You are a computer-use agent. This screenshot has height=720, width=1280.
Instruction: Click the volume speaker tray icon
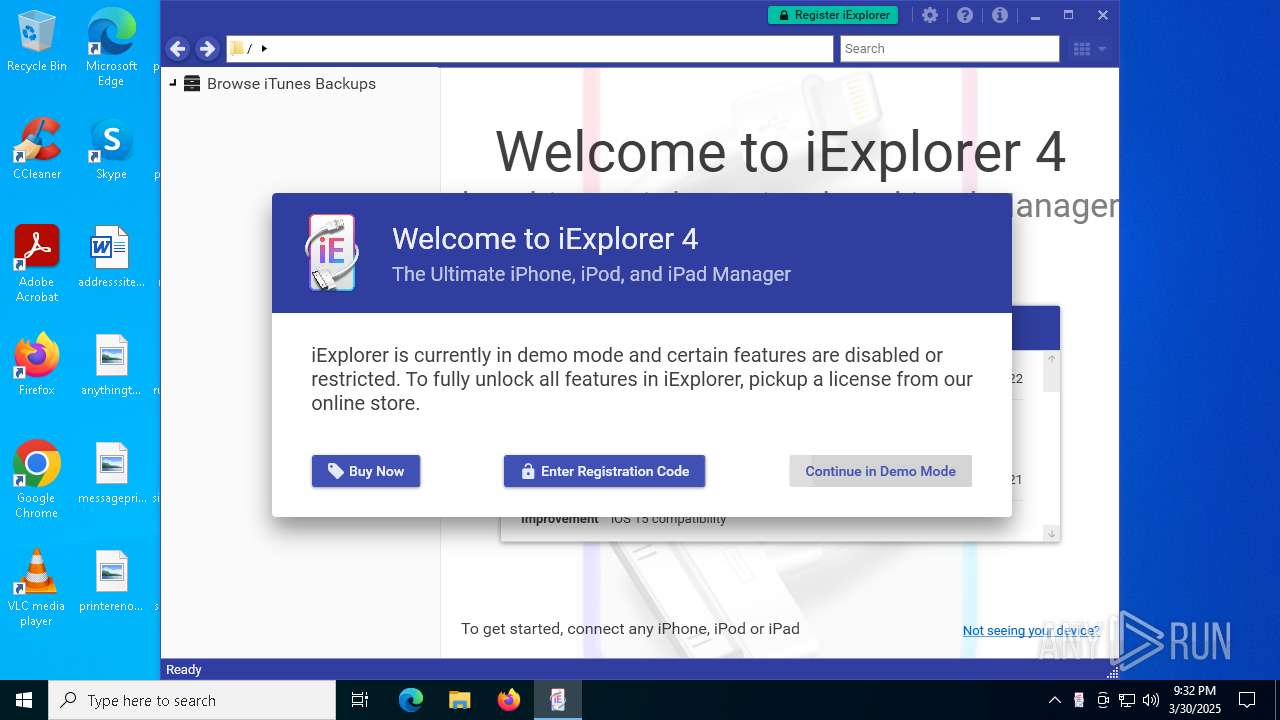(1151, 700)
